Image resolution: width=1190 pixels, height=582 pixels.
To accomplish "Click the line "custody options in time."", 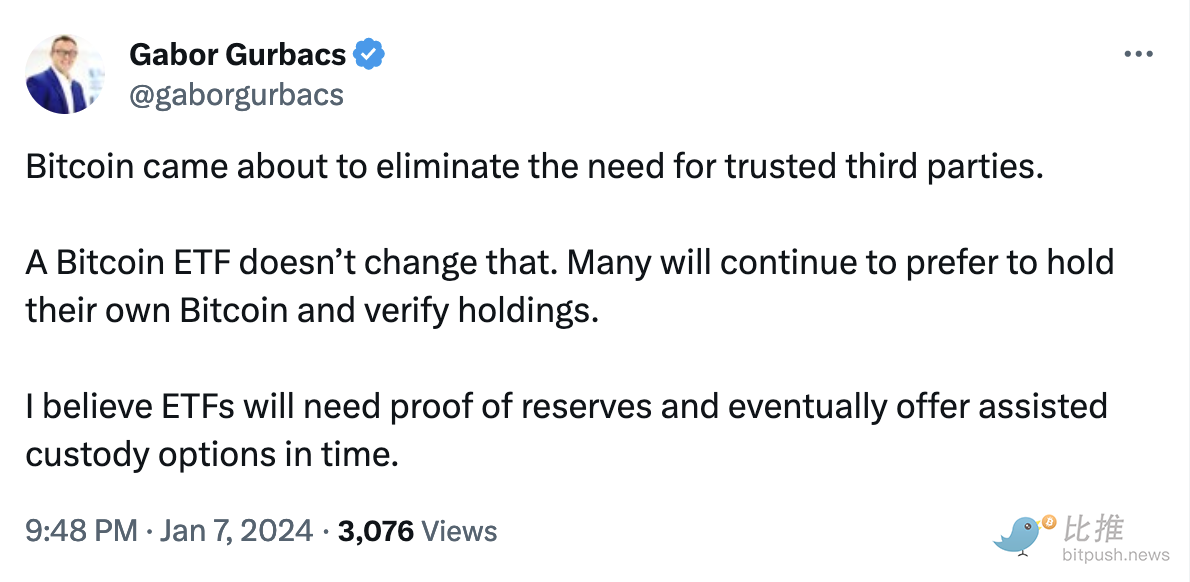I will point(212,453).
